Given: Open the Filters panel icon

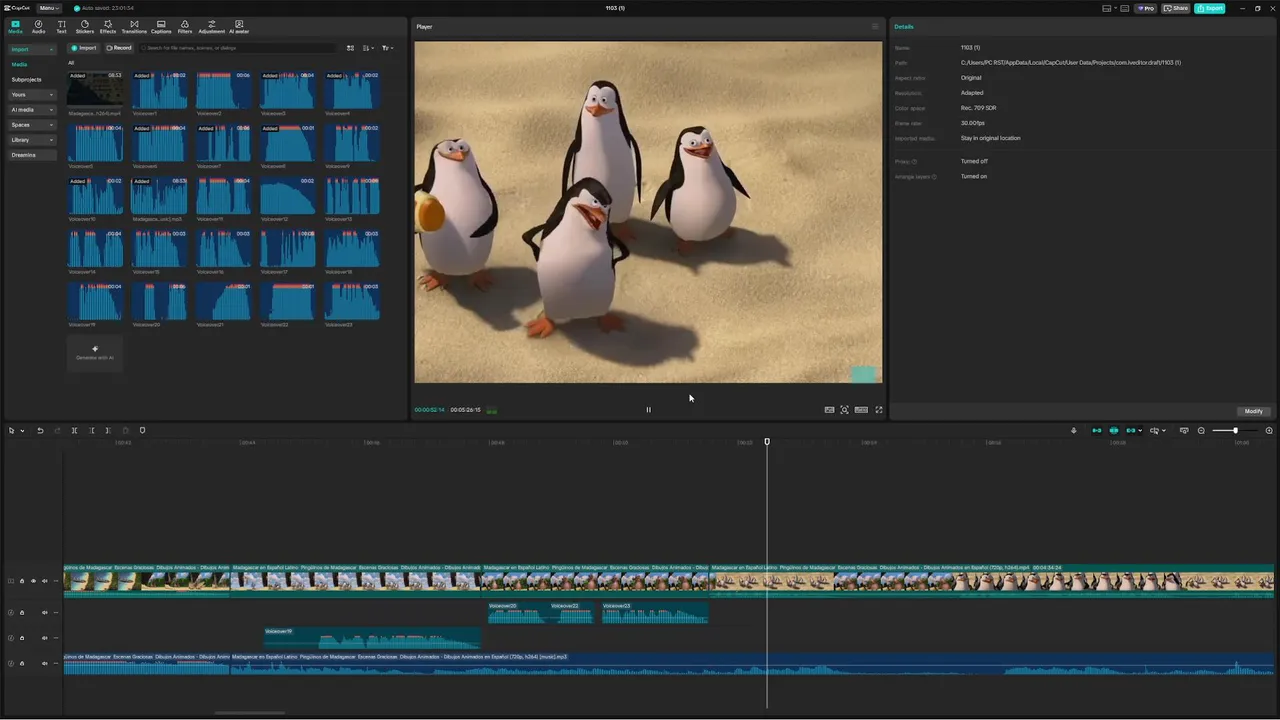Looking at the screenshot, I should (185, 26).
